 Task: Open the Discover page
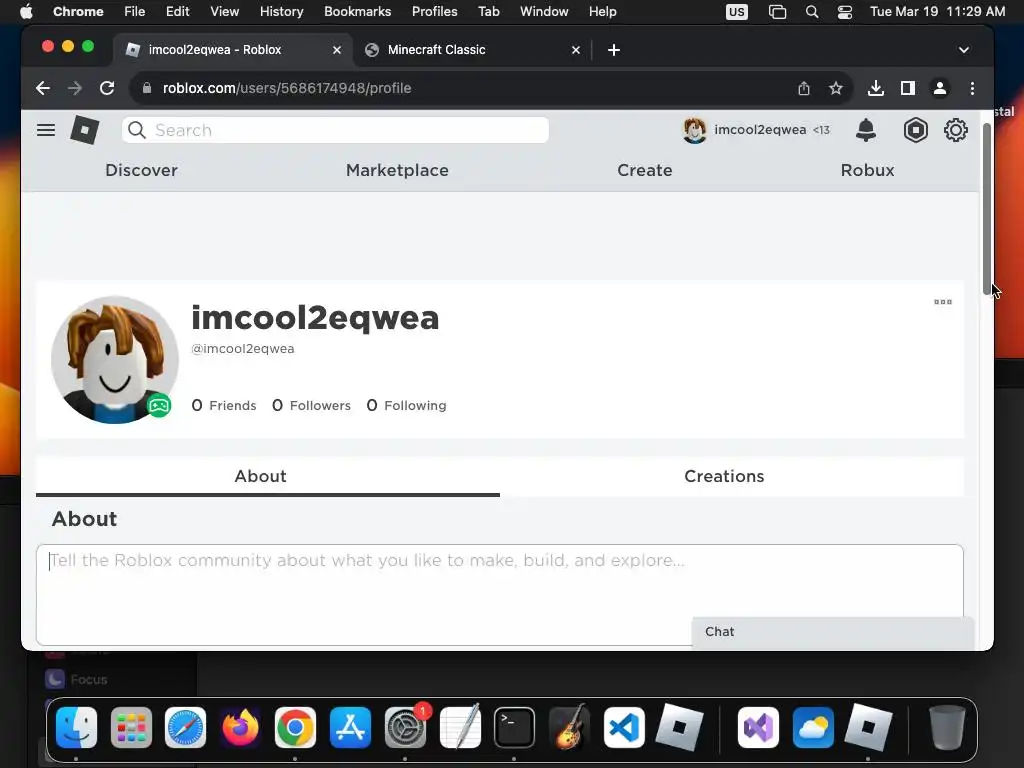click(141, 170)
